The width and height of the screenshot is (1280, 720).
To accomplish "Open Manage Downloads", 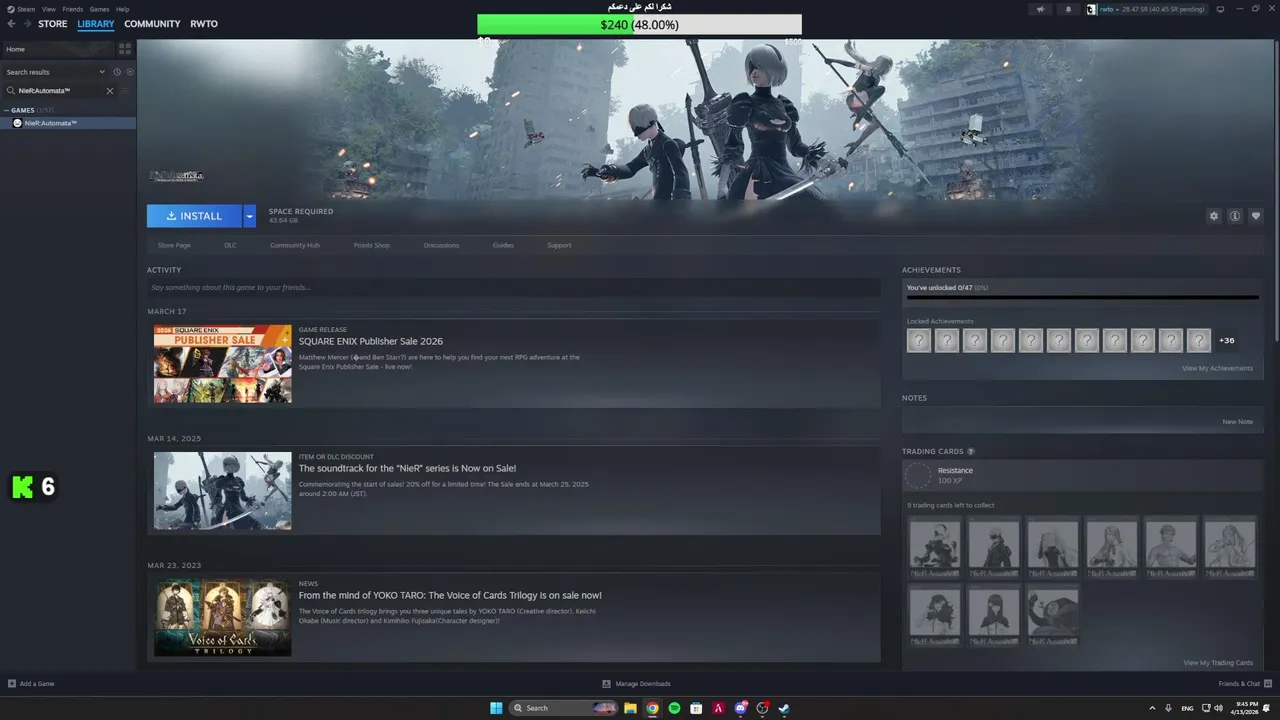I will point(636,684).
